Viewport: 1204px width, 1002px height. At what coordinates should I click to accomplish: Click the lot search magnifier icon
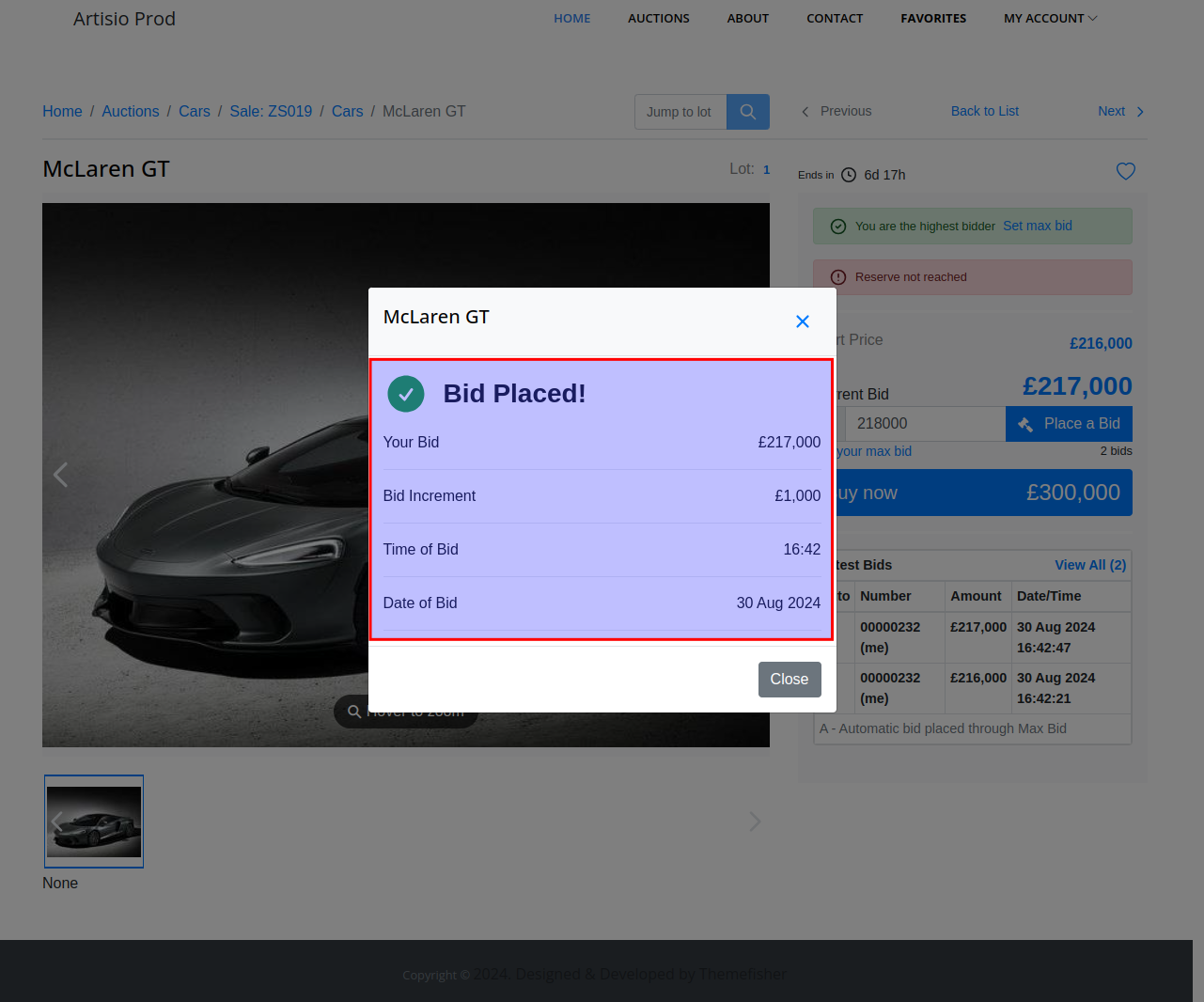pyautogui.click(x=747, y=112)
